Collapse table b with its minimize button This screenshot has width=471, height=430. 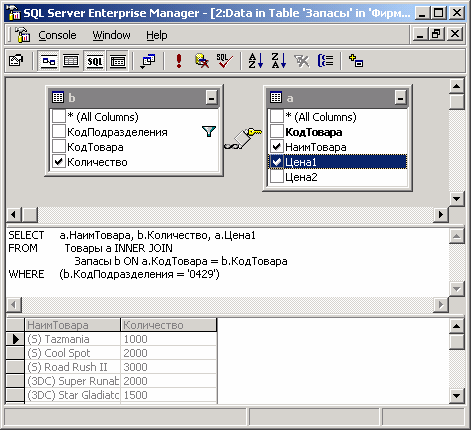(211, 98)
